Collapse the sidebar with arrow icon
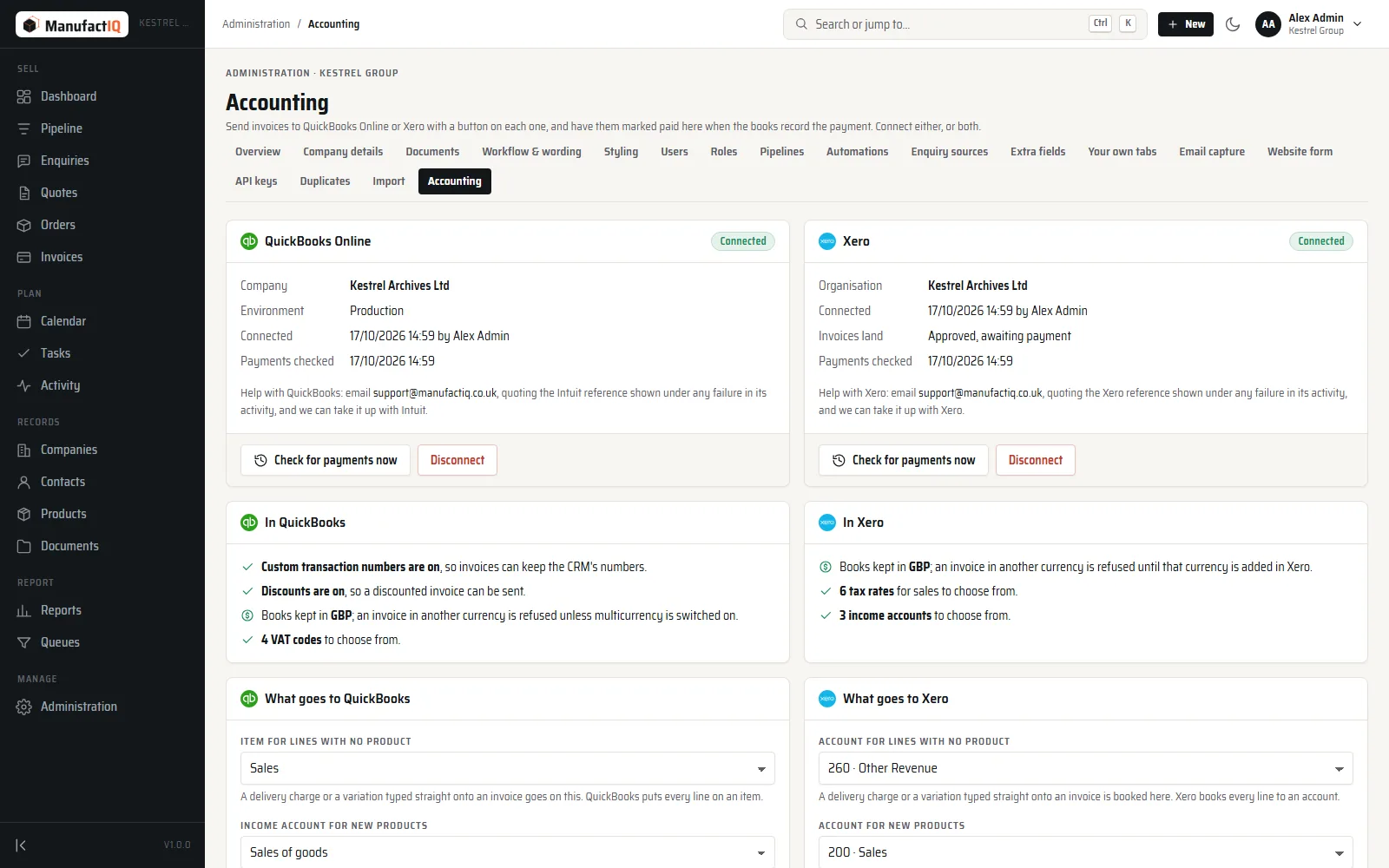 (x=22, y=845)
